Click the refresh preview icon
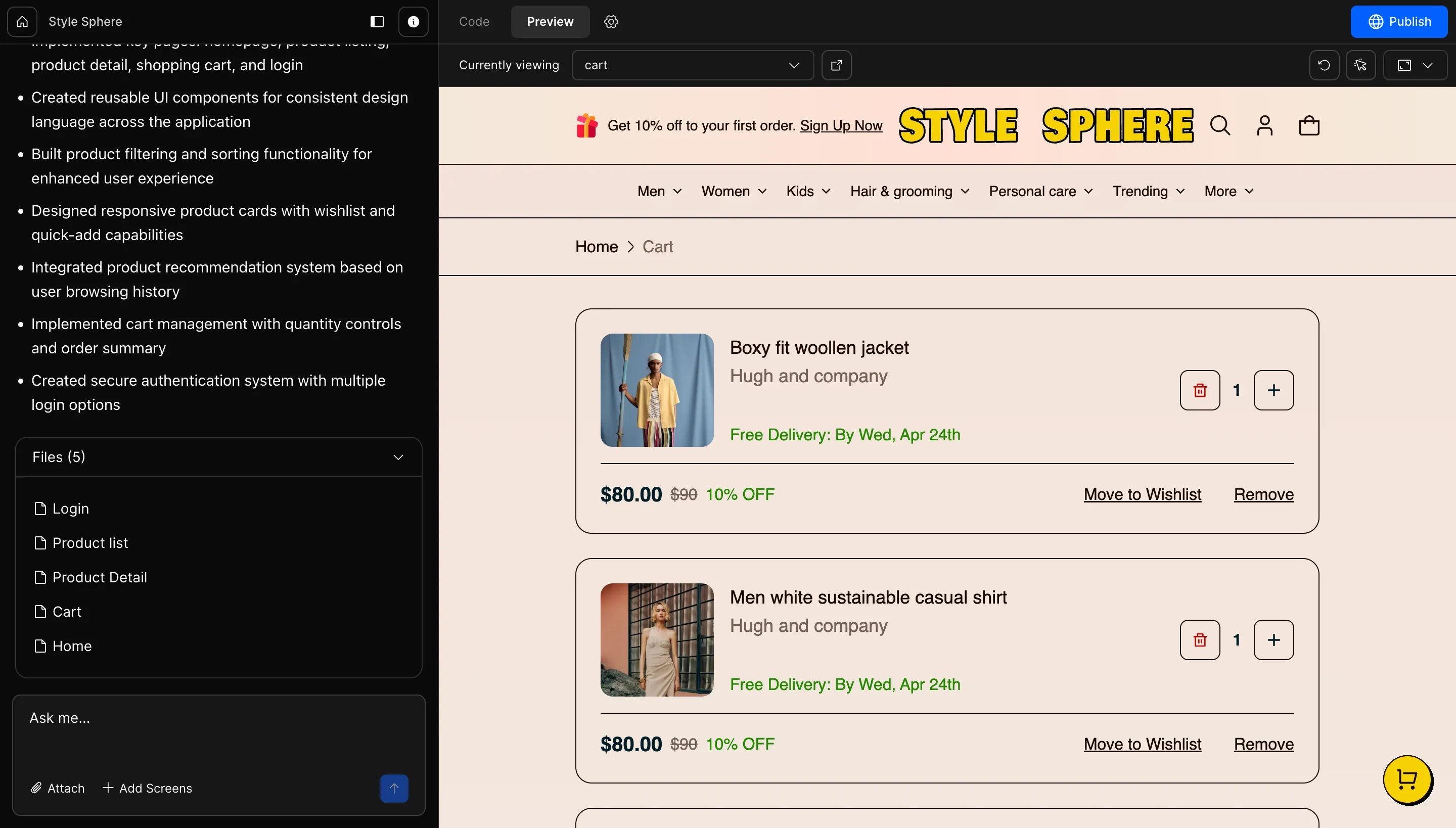 (x=1324, y=65)
